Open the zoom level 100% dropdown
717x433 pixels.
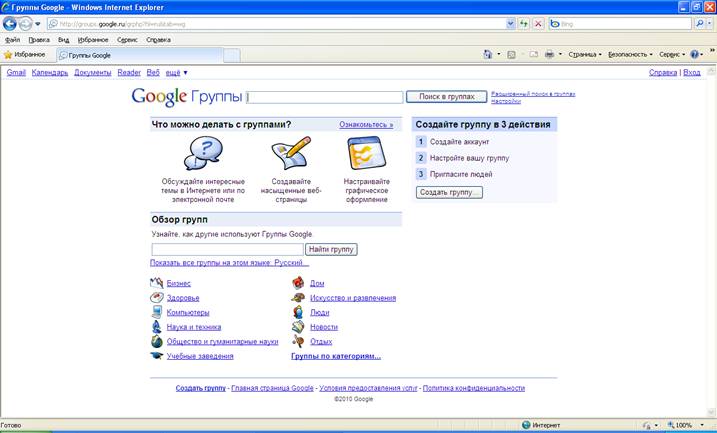coord(701,425)
